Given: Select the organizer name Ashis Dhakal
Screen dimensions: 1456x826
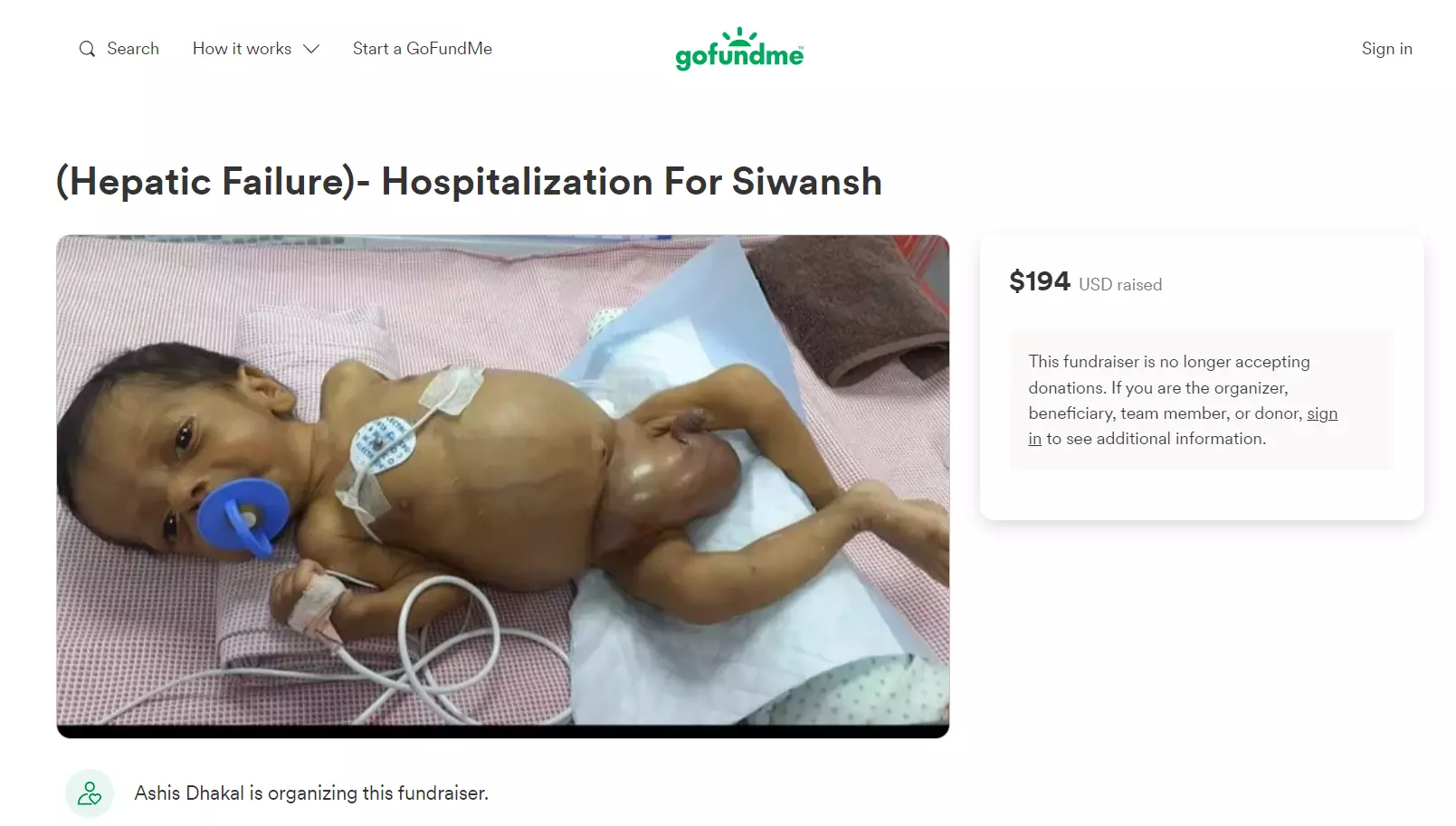Looking at the screenshot, I should tap(189, 793).
